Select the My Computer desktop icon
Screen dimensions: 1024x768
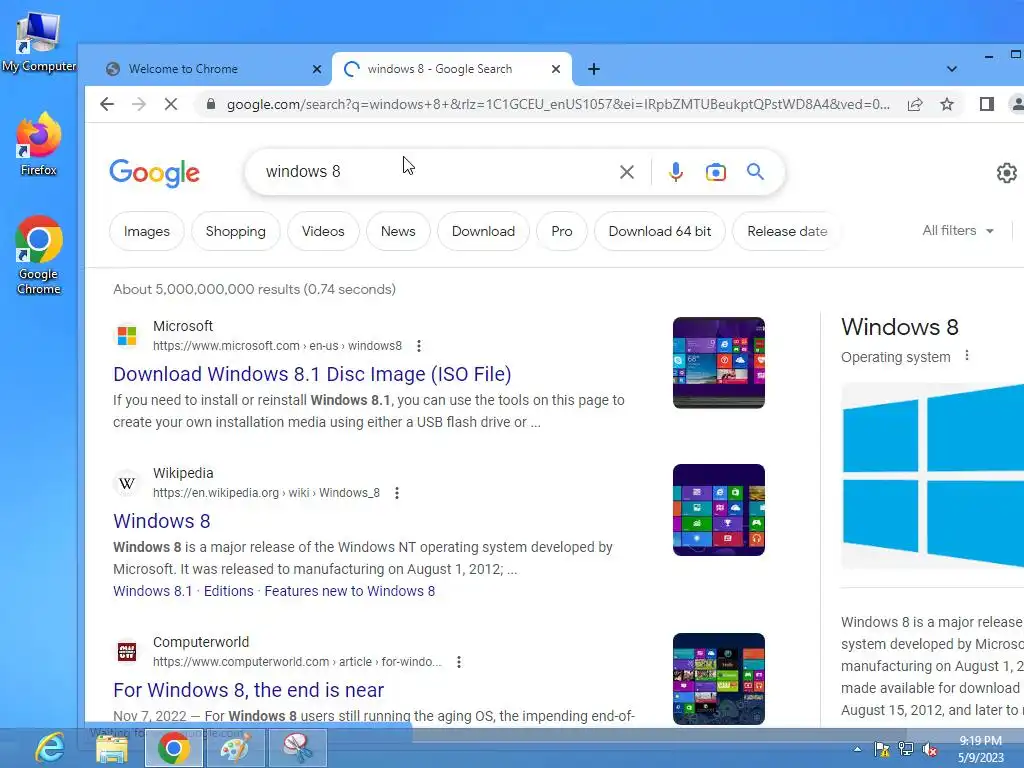(x=39, y=42)
